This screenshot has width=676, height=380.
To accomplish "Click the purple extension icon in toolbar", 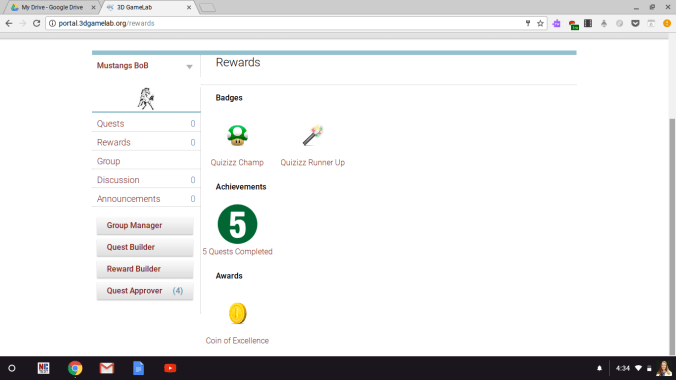I will pos(557,23).
